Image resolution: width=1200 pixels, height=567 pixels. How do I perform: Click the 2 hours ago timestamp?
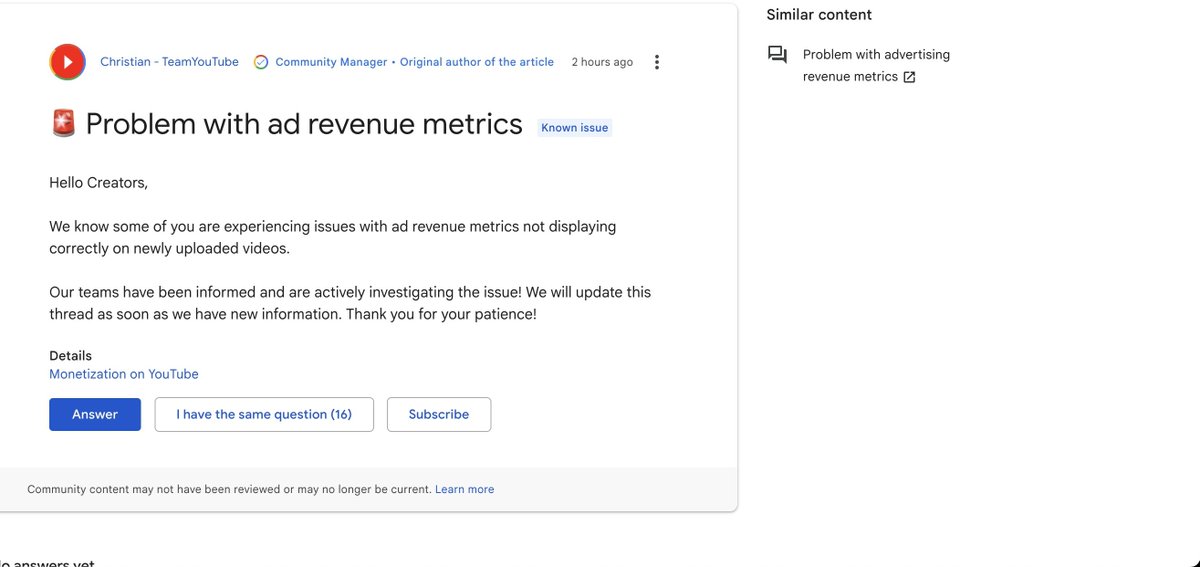click(x=602, y=62)
